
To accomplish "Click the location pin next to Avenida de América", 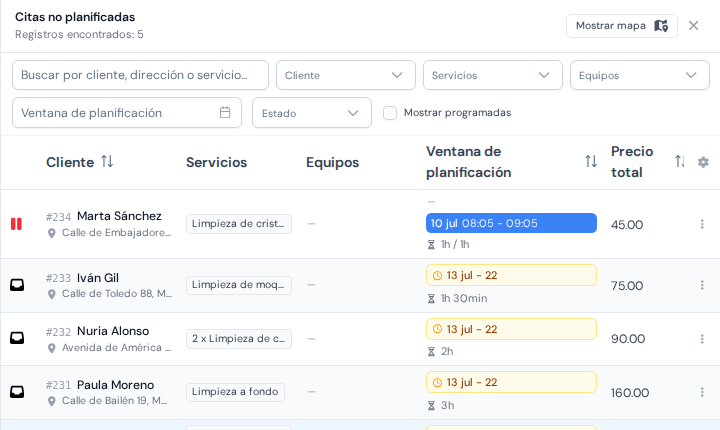I will (51, 348).
